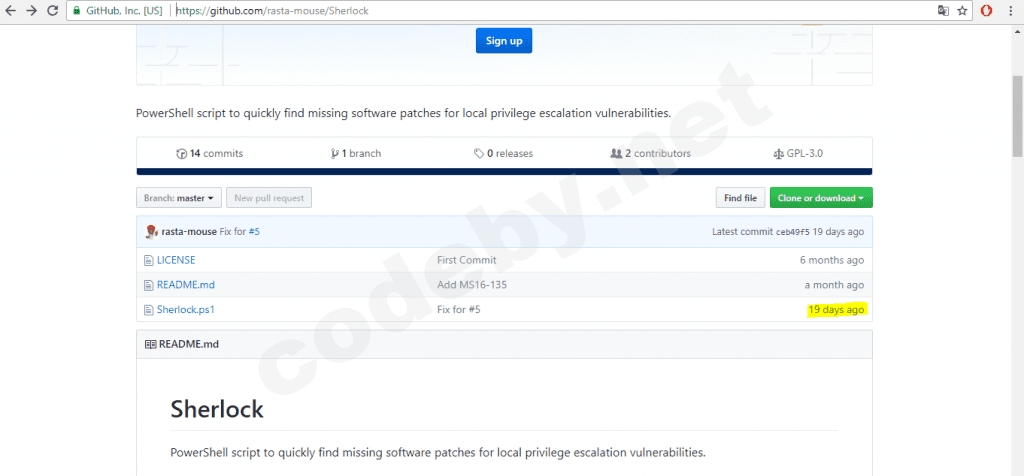Viewport: 1024px width, 476px height.
Task: Click the Find file button
Action: click(x=741, y=198)
